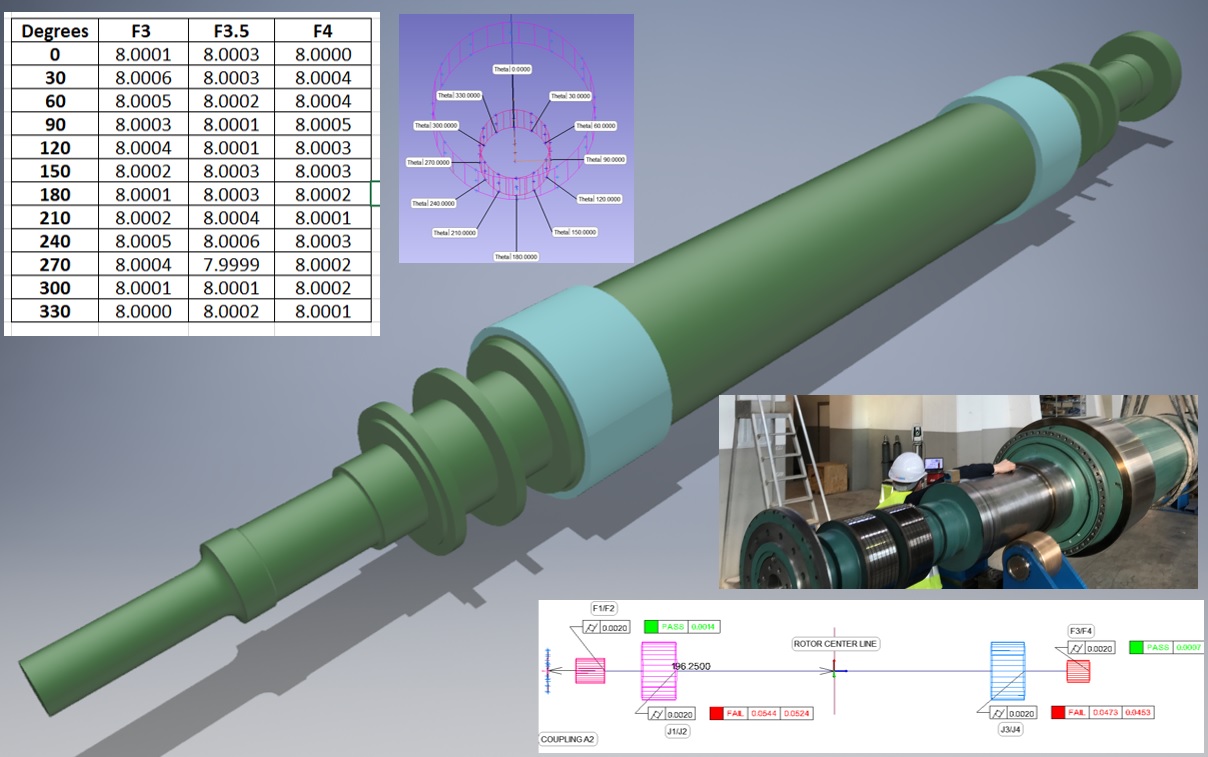Select the runout symbol in F3/F4 tolerance frame
The image size is (1208, 757).
pyautogui.click(x=1076, y=648)
